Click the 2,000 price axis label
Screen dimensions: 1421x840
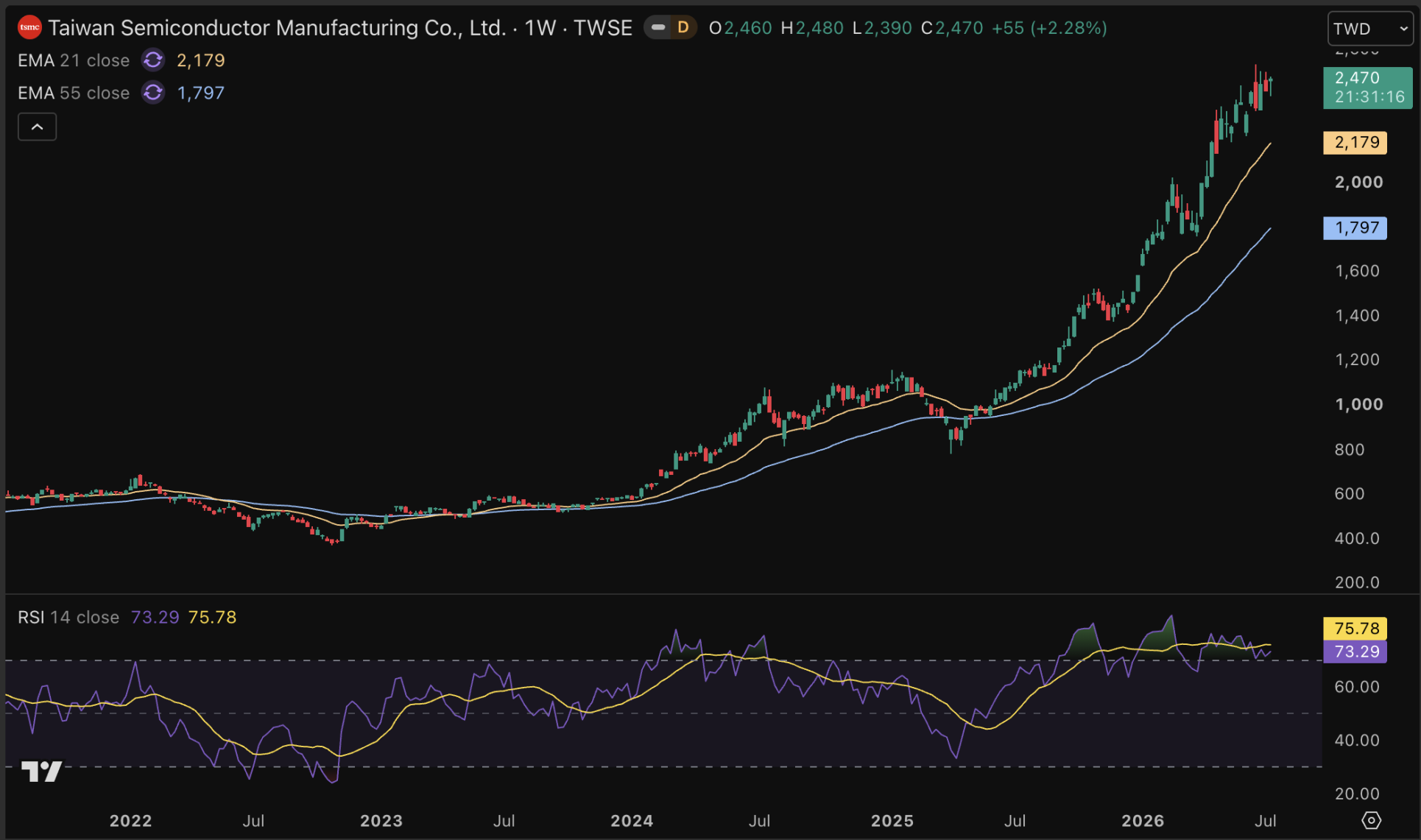[x=1359, y=182]
